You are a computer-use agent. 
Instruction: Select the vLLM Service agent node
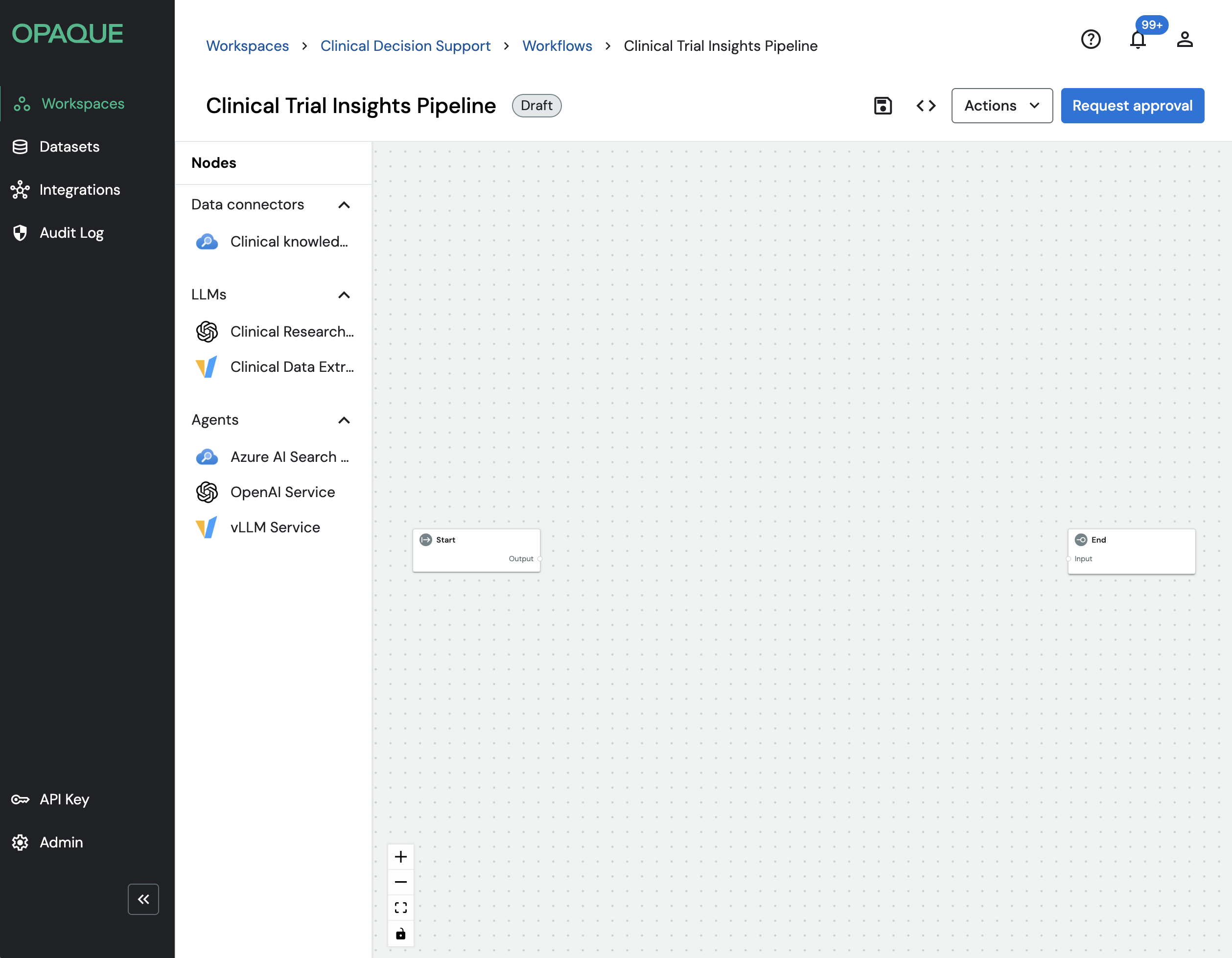[274, 527]
